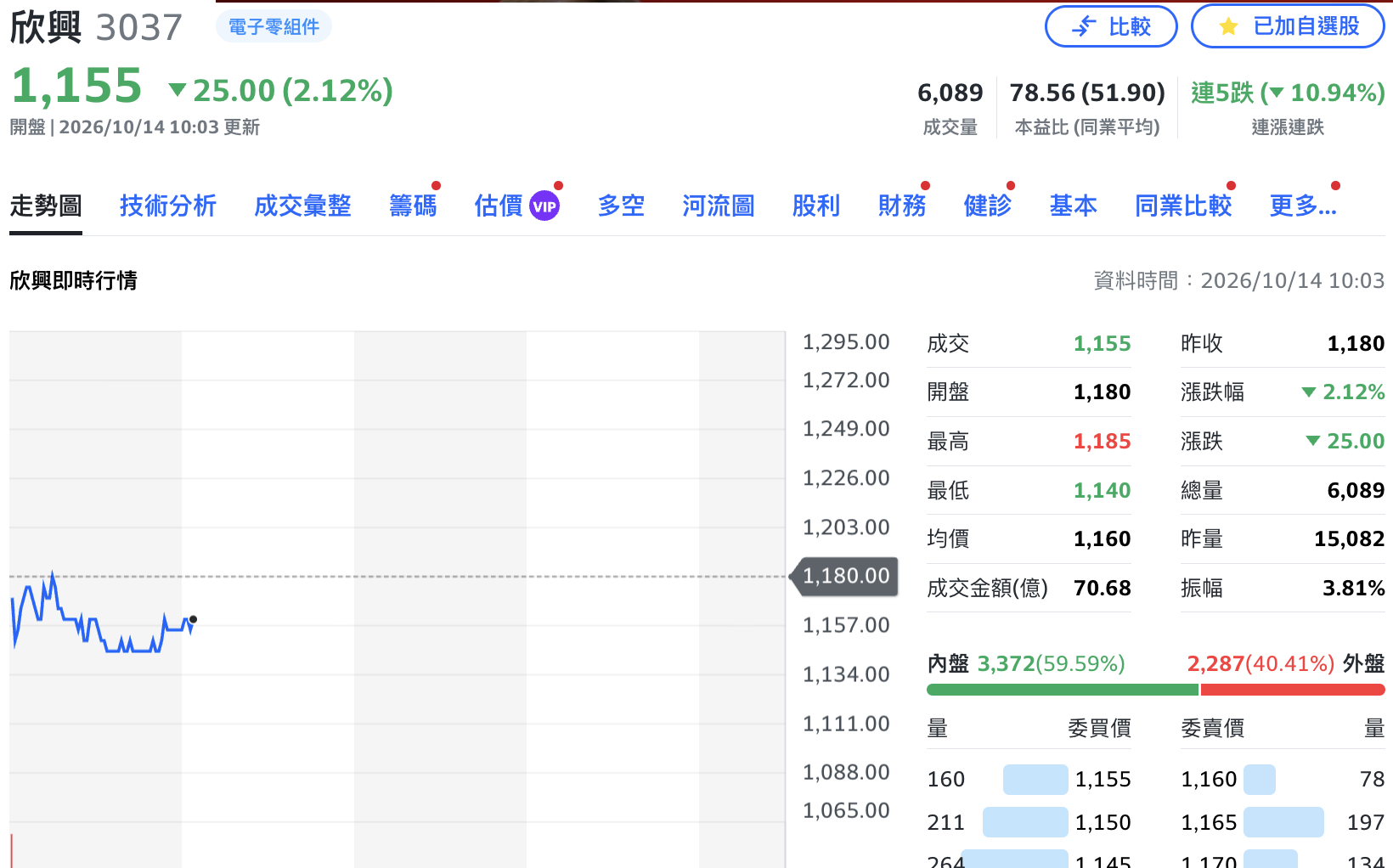Image resolution: width=1393 pixels, height=868 pixels.
Task: Click the compare arrows icon in 比較 button
Action: click(1084, 27)
